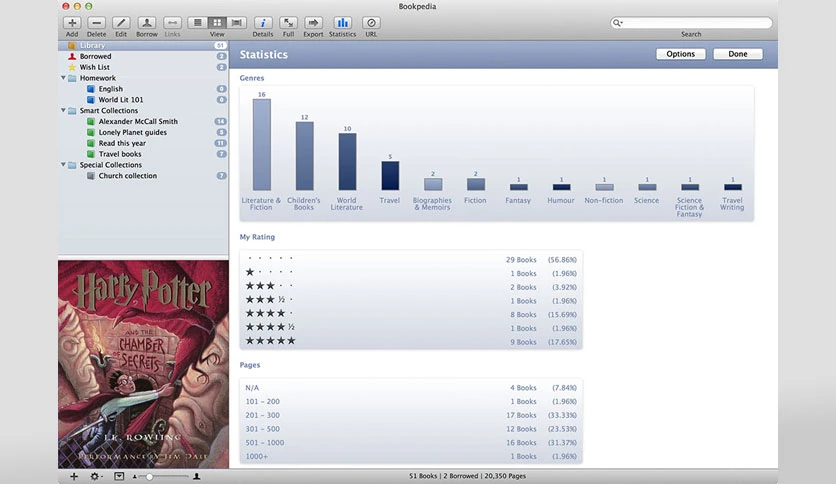Collapse the Homework folder
This screenshot has height=484, width=836.
click(x=63, y=78)
